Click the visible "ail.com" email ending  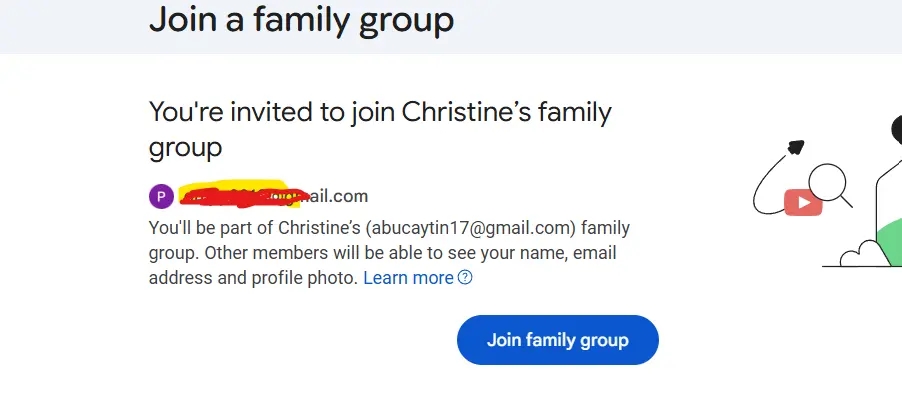[339, 197]
